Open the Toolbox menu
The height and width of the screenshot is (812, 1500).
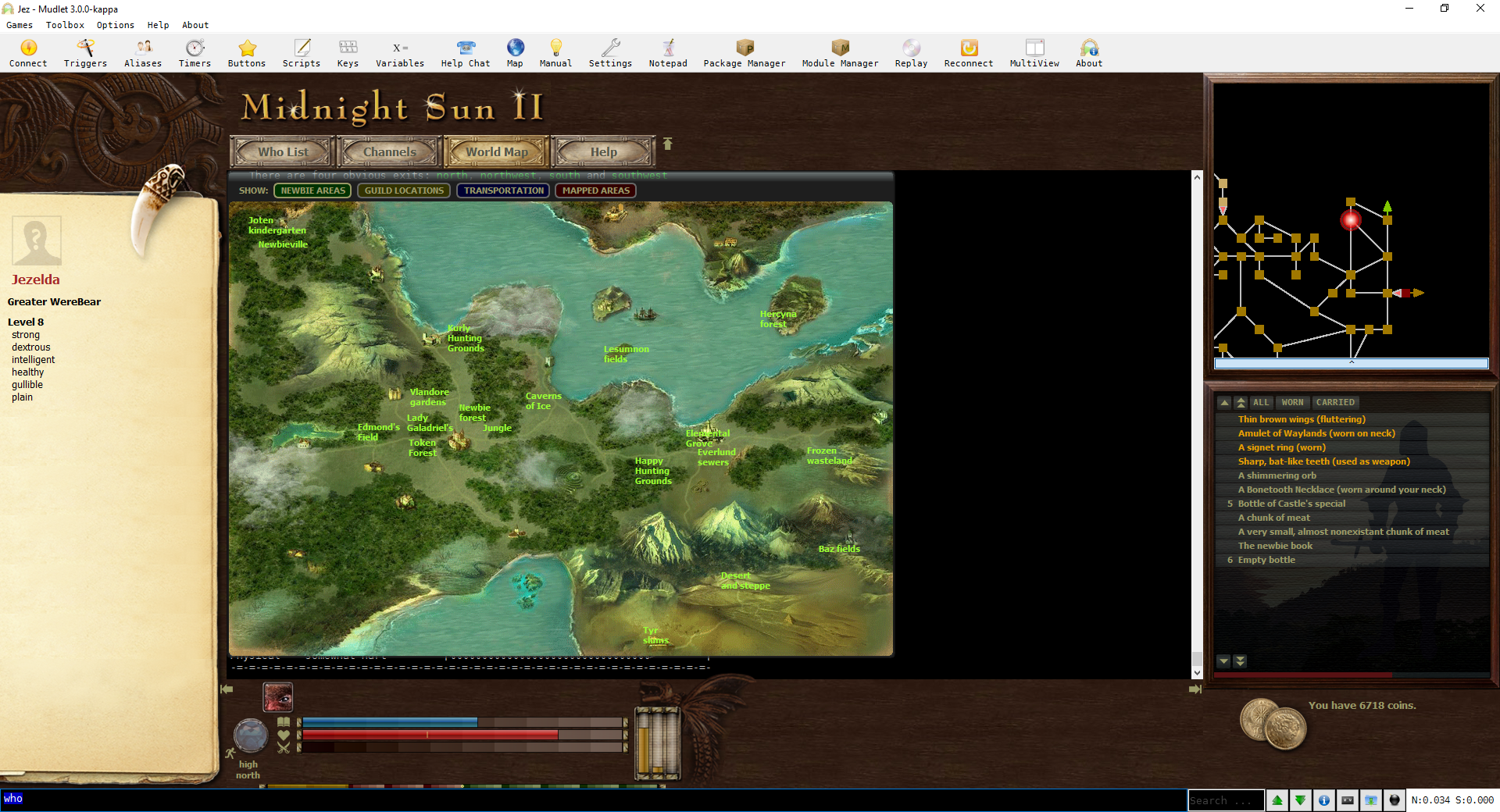coord(65,25)
